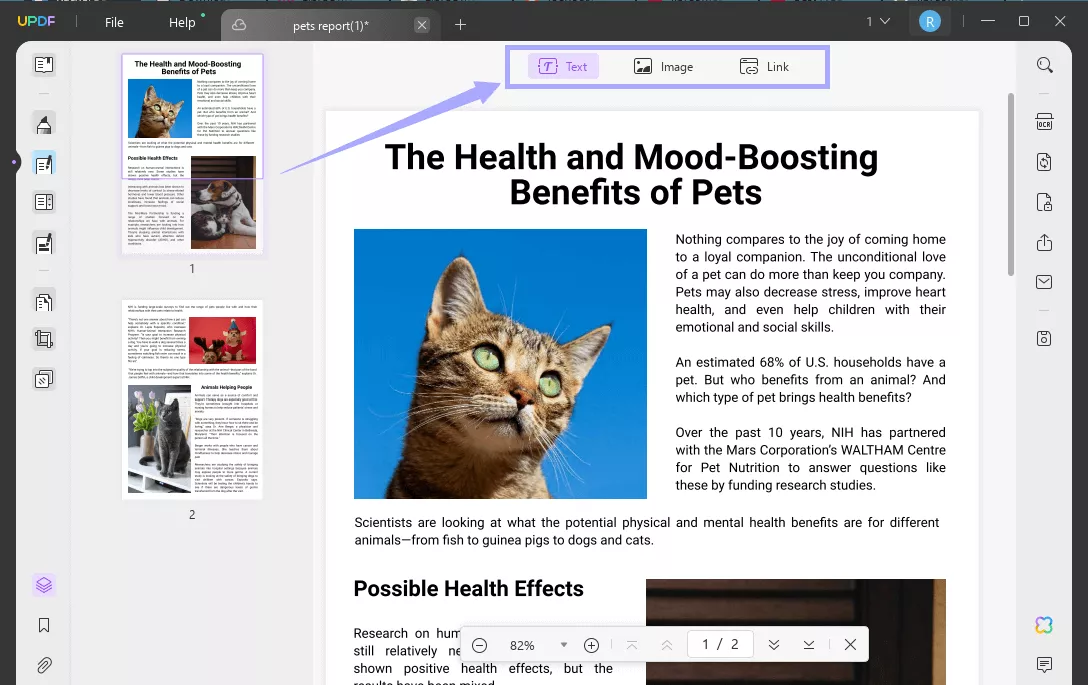This screenshot has height=685, width=1088.
Task: Jump to last page
Action: (808, 645)
